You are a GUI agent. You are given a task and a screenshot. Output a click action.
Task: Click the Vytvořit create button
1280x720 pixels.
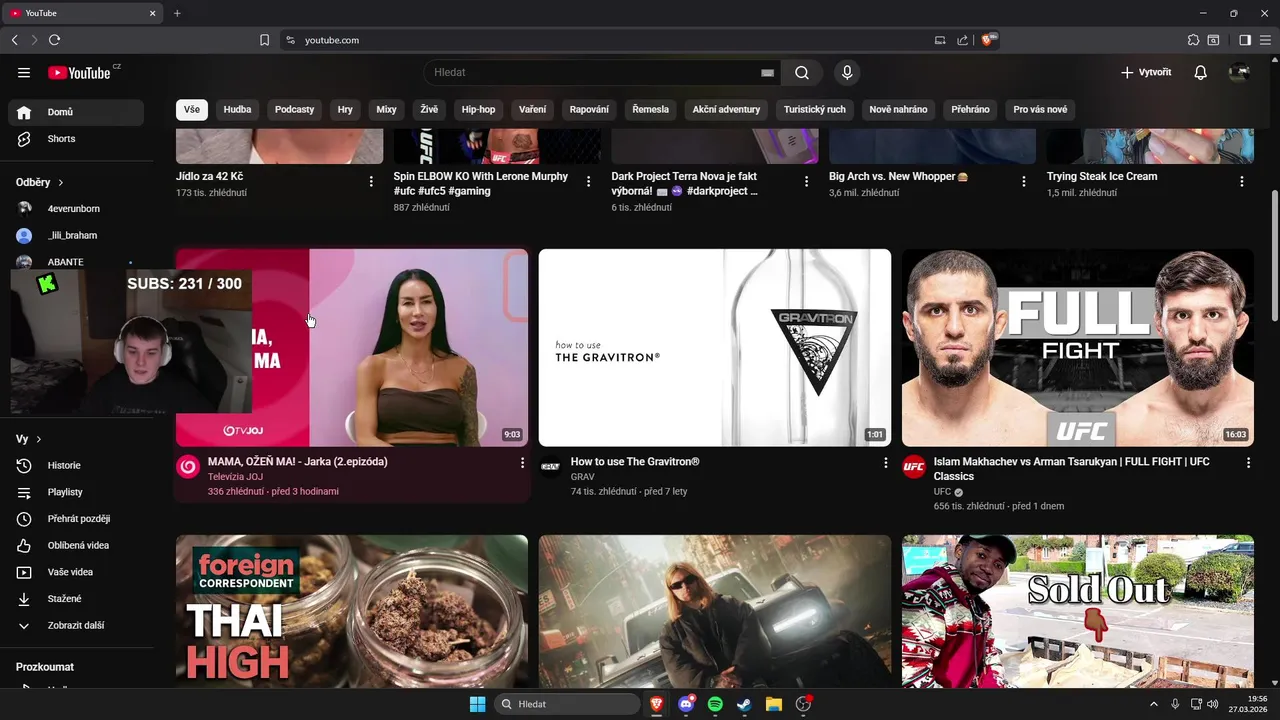point(1146,72)
